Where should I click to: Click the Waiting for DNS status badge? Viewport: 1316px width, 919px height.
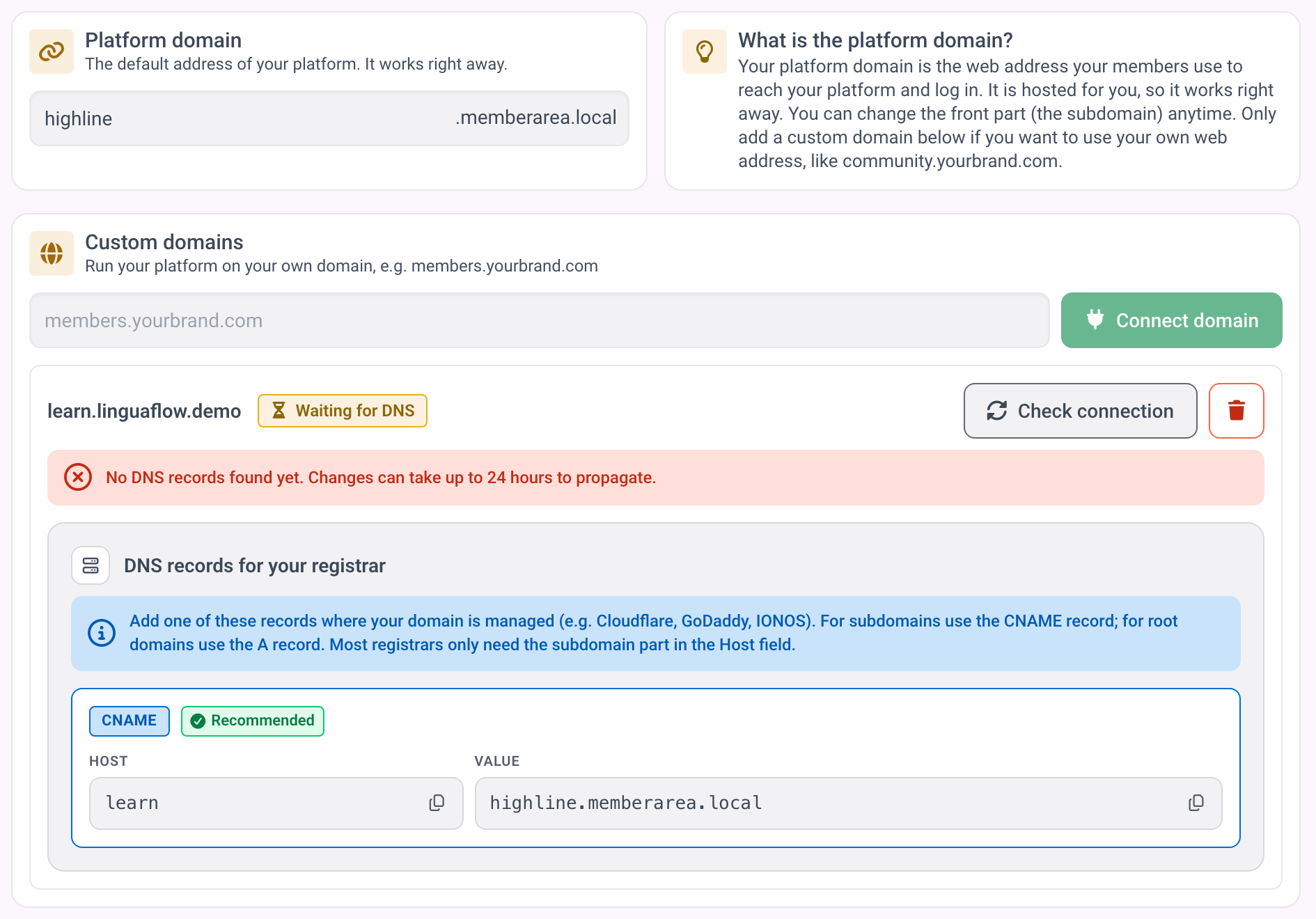343,411
